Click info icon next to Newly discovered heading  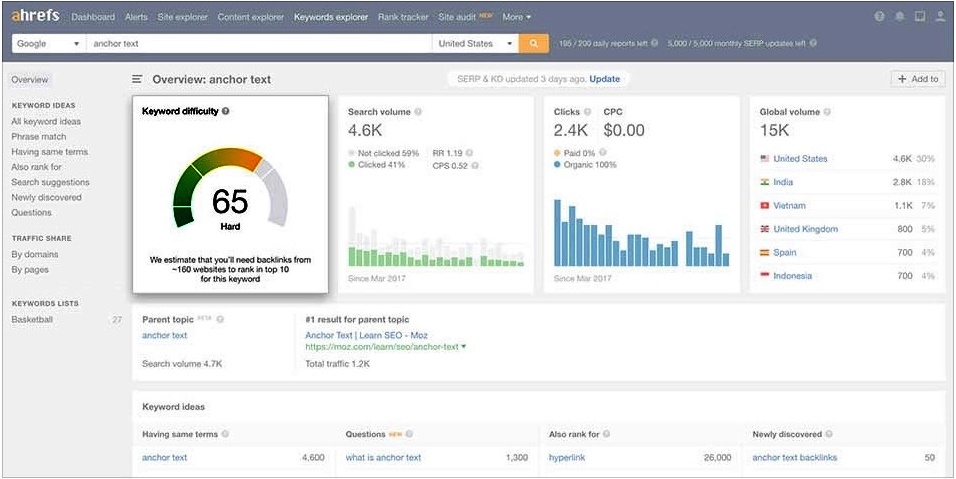click(830, 435)
